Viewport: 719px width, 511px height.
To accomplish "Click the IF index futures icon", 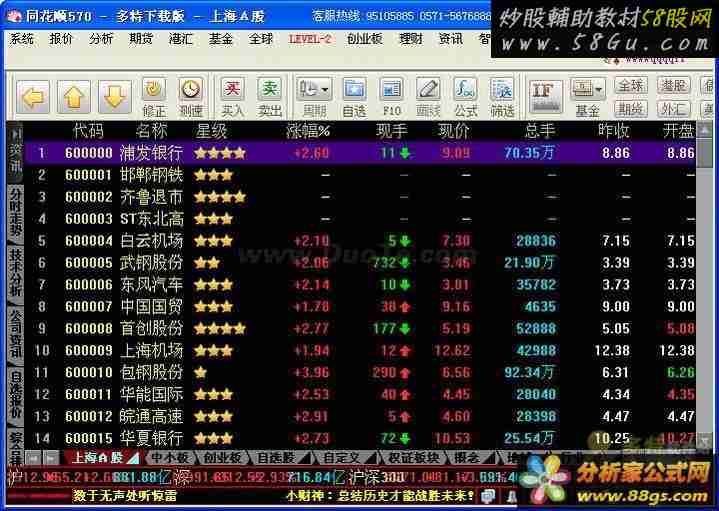I will (545, 96).
